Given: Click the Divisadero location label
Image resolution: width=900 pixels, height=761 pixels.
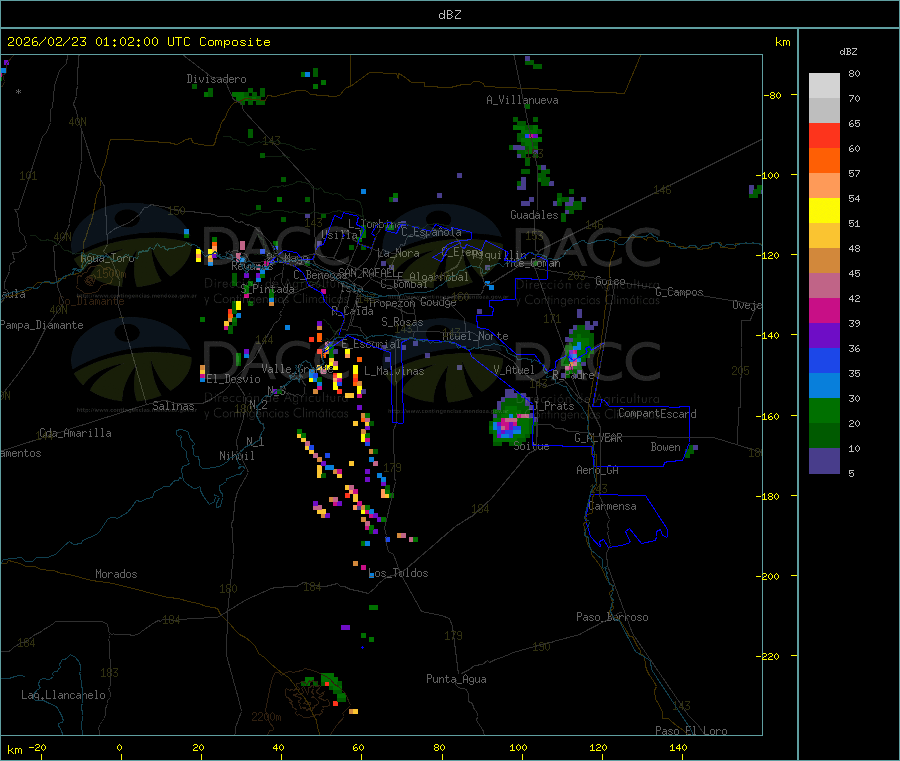Looking at the screenshot, I should coord(216,79).
